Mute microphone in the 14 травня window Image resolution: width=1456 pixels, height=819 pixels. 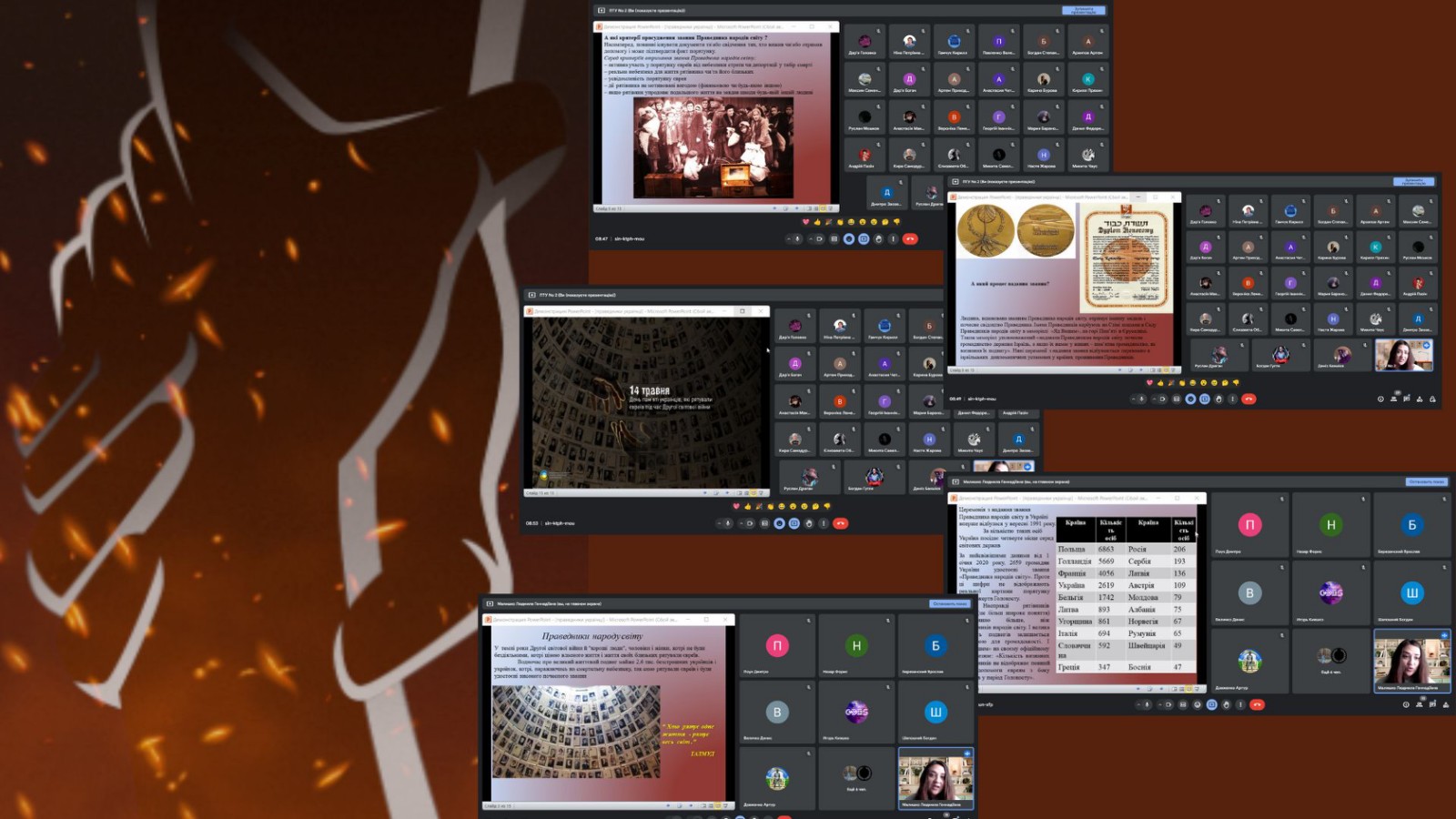point(727,523)
